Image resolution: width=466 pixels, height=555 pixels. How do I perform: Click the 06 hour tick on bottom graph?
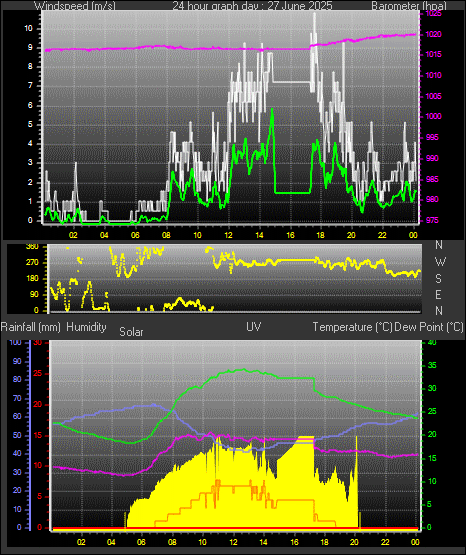(x=141, y=542)
